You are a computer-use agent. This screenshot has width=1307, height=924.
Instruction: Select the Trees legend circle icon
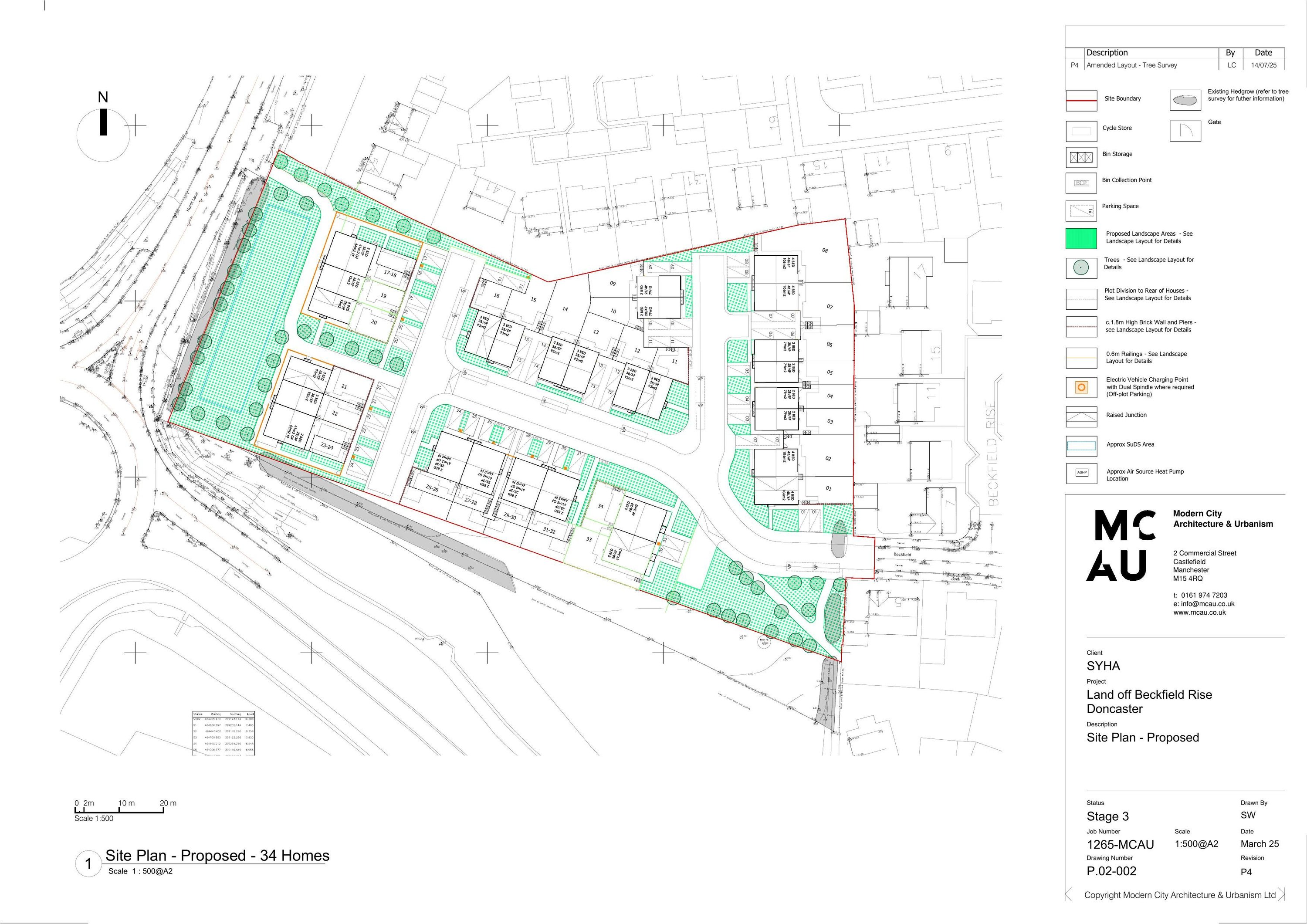pyautogui.click(x=1081, y=267)
